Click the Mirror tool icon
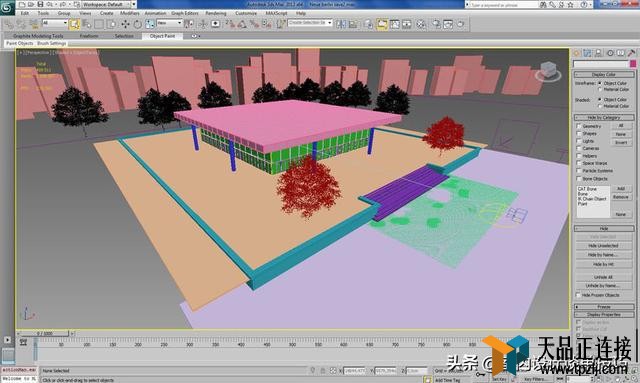 click(x=340, y=24)
